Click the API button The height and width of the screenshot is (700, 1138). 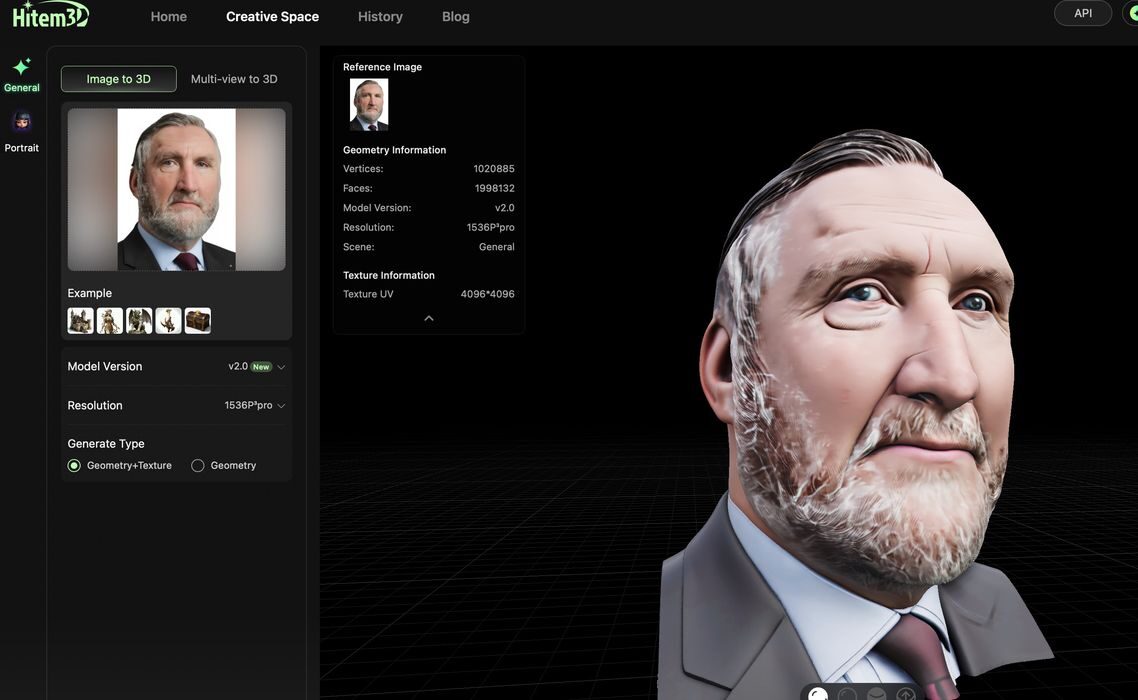pos(1082,13)
